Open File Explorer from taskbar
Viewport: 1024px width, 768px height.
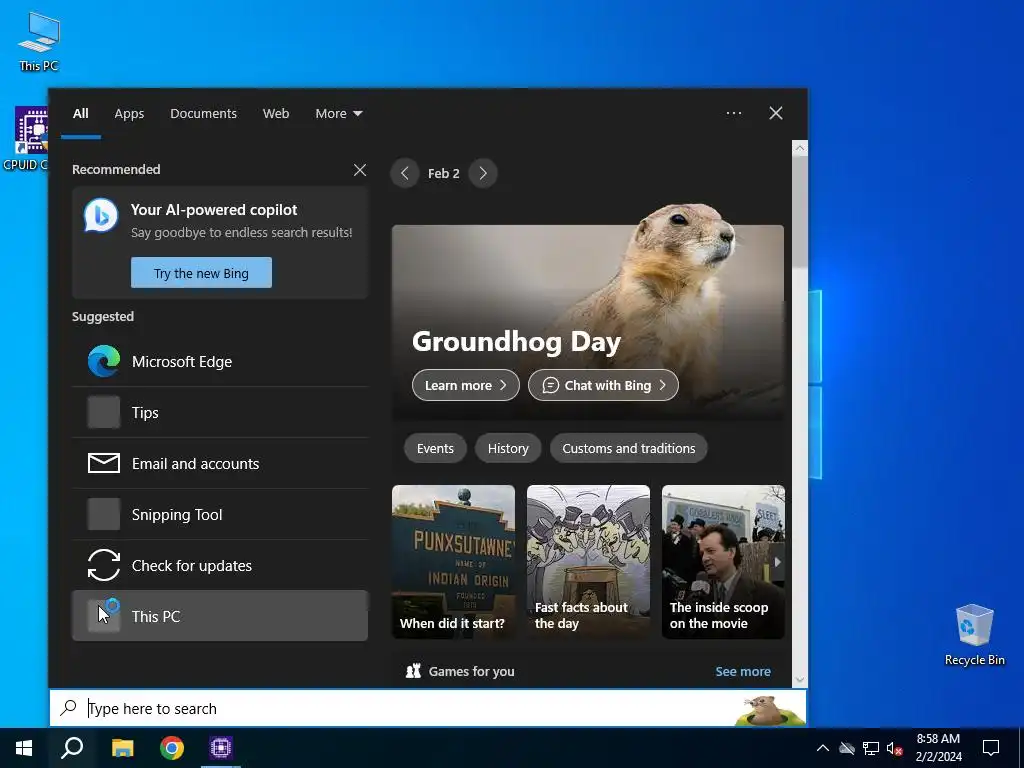(x=122, y=748)
